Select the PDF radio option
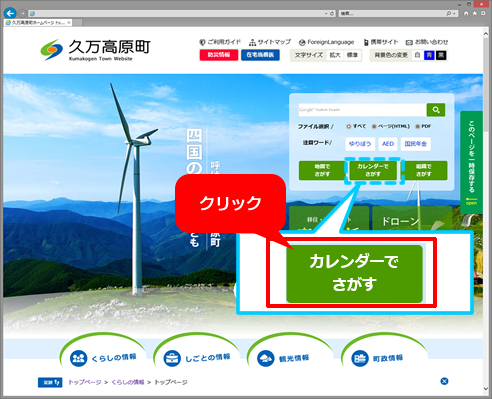This screenshot has height=399, width=492. (417, 126)
